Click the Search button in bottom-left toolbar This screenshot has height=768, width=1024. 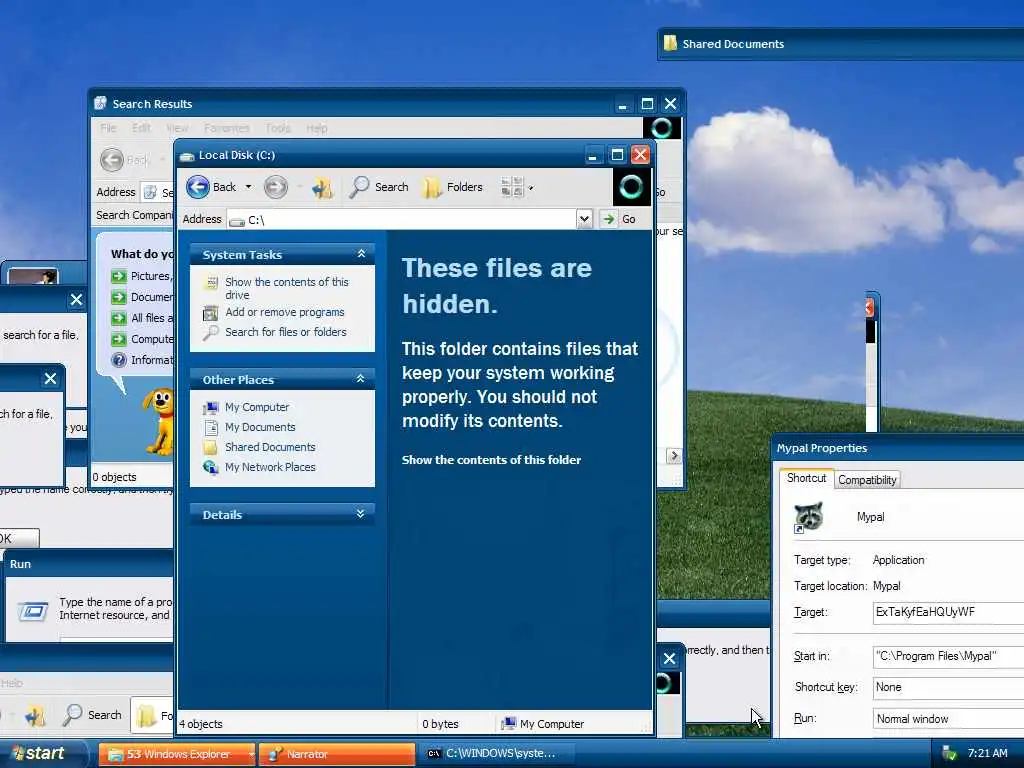point(92,715)
